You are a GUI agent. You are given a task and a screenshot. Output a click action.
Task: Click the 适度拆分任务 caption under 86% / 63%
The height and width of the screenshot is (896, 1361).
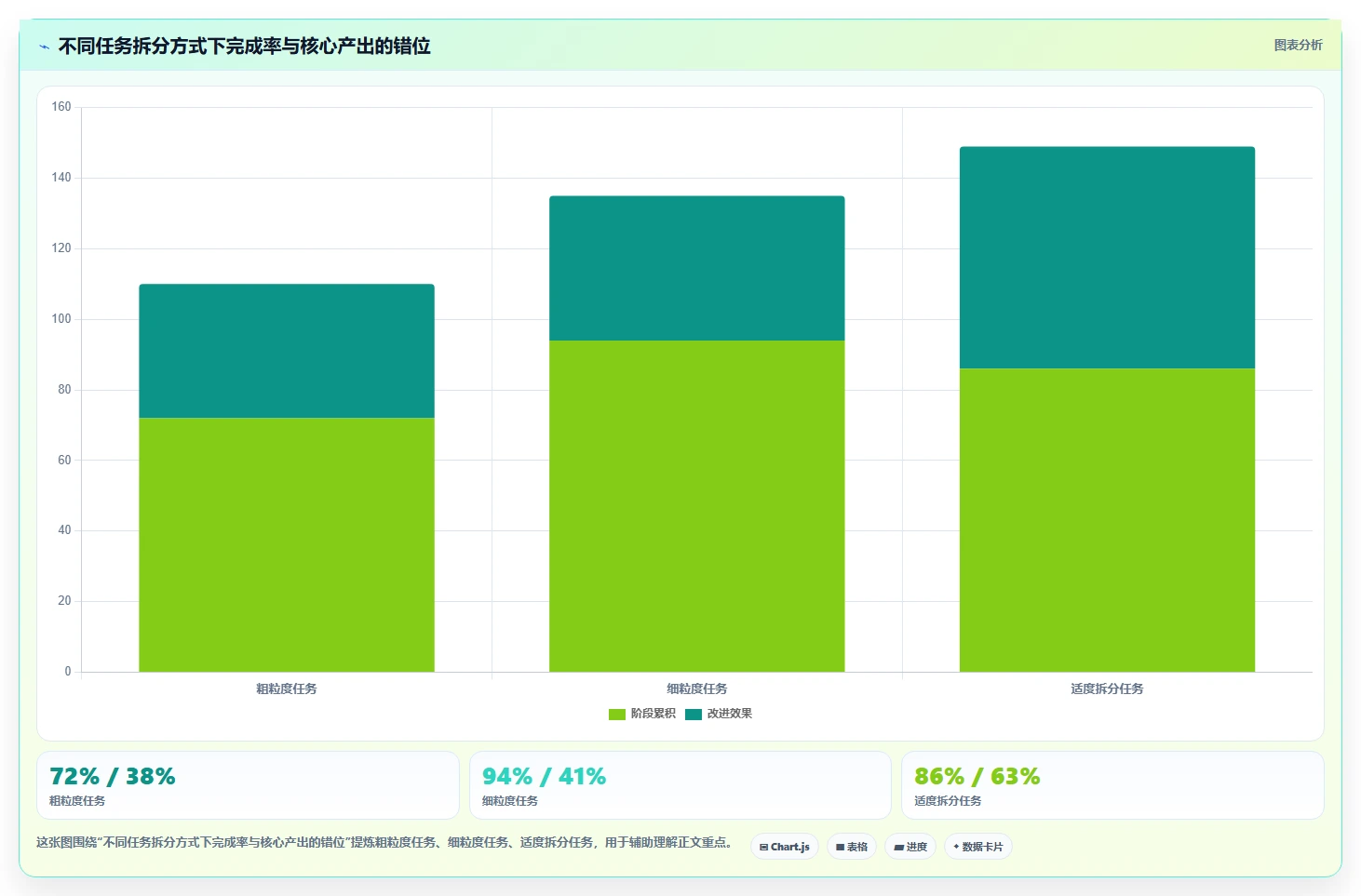tap(948, 801)
